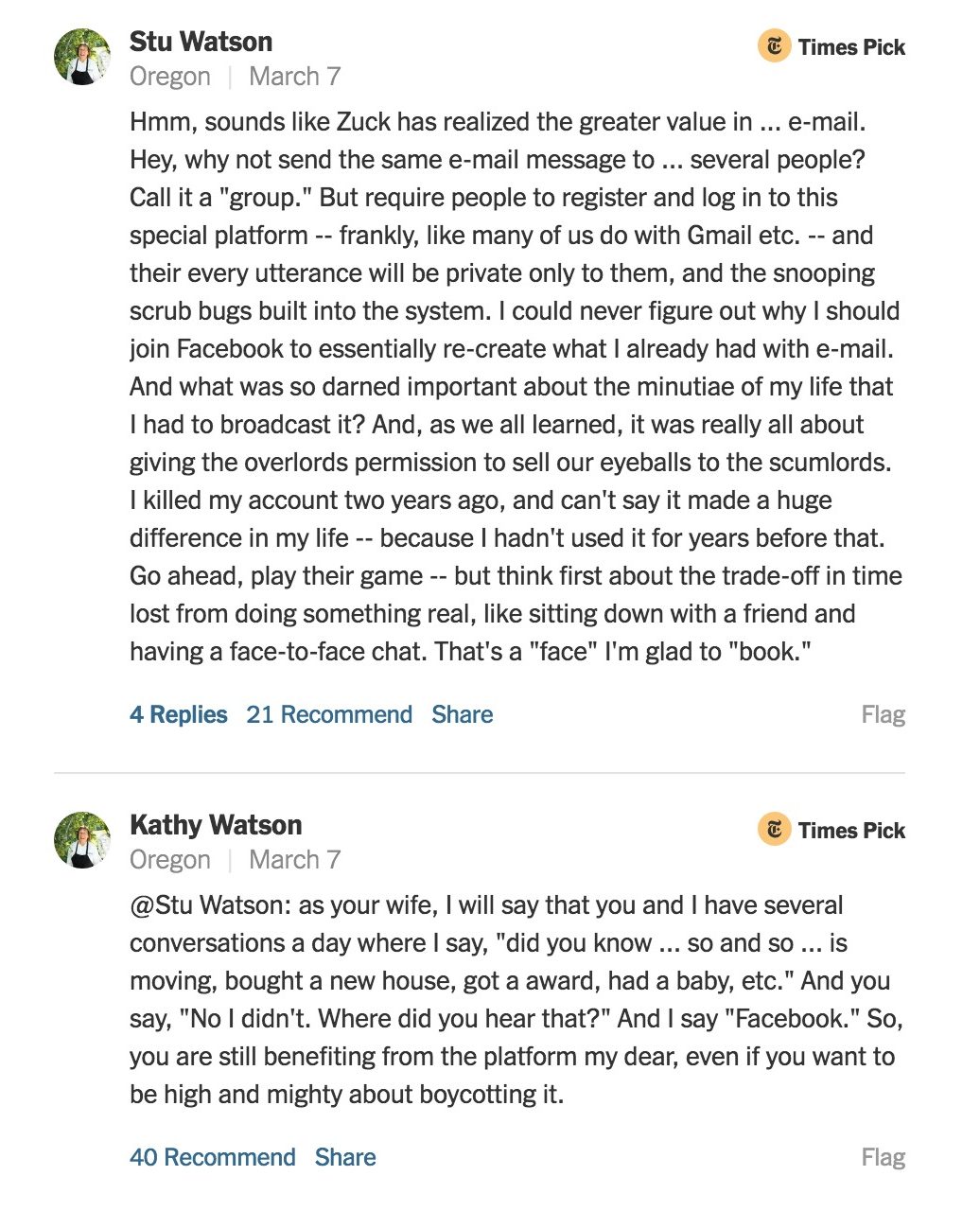Expand the 4 Replies thread

[179, 714]
